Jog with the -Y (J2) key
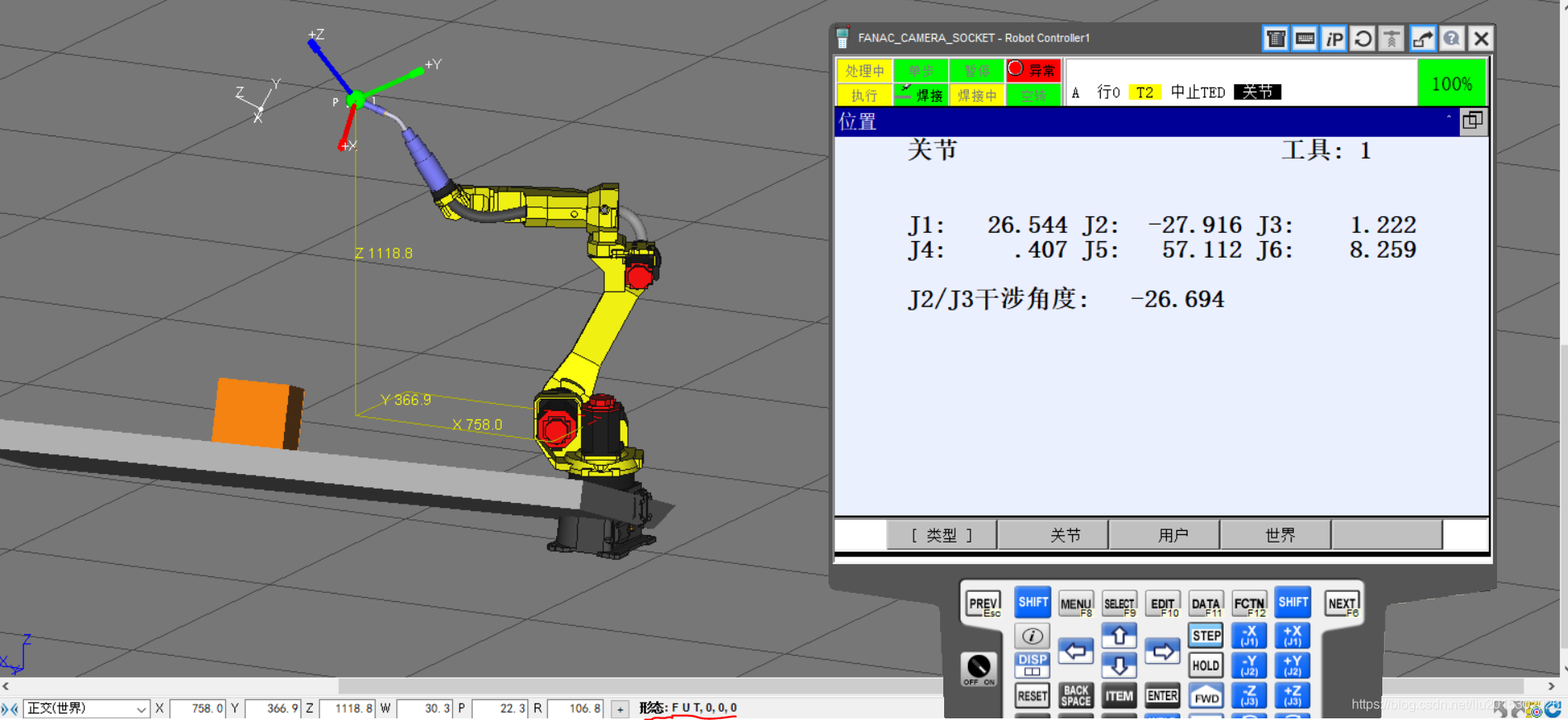 click(x=1249, y=666)
